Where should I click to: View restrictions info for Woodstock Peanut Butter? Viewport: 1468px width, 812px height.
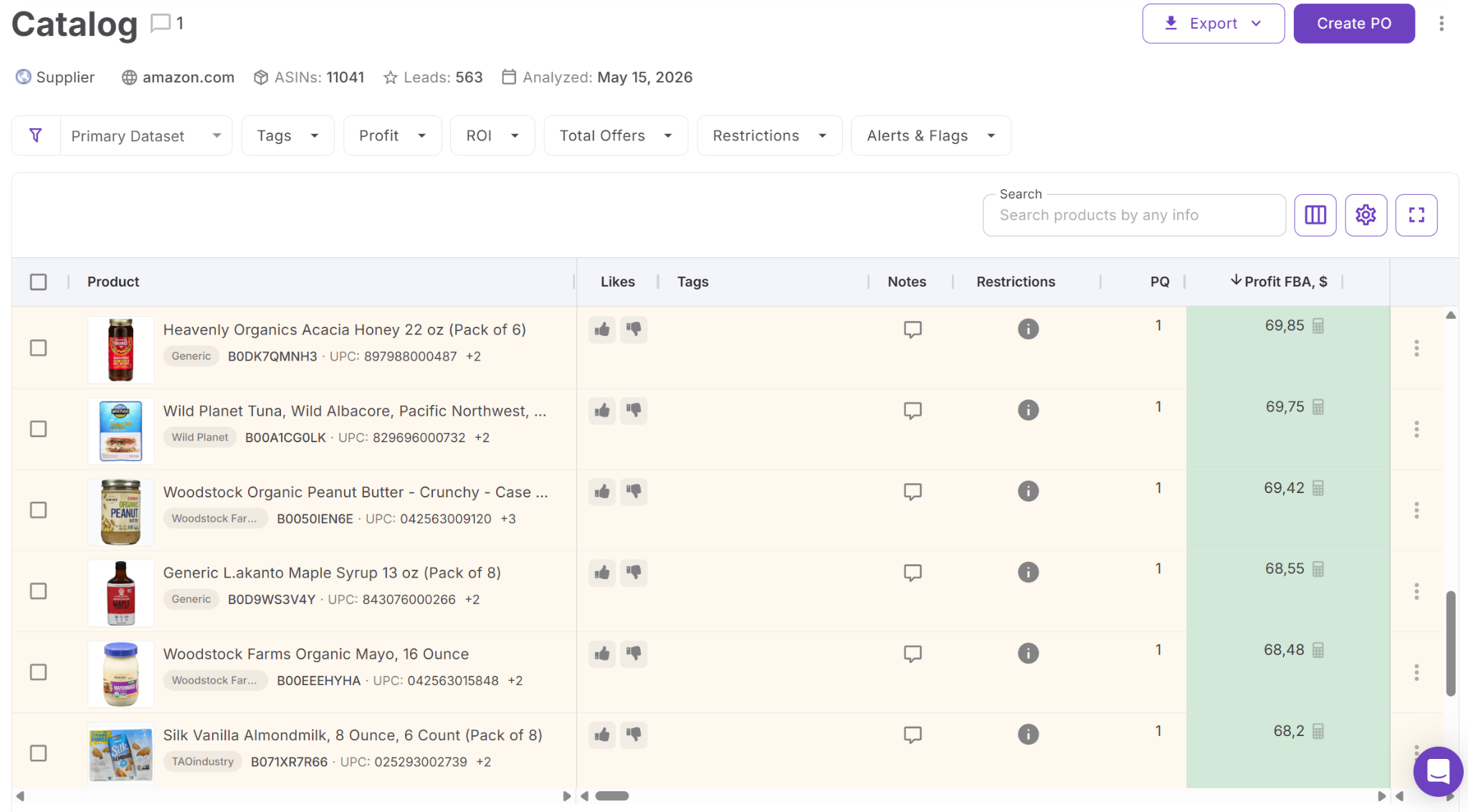click(1028, 491)
